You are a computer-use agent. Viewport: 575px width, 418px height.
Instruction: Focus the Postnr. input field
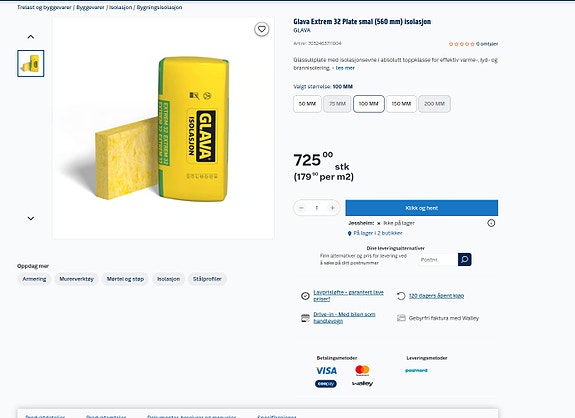(x=438, y=260)
